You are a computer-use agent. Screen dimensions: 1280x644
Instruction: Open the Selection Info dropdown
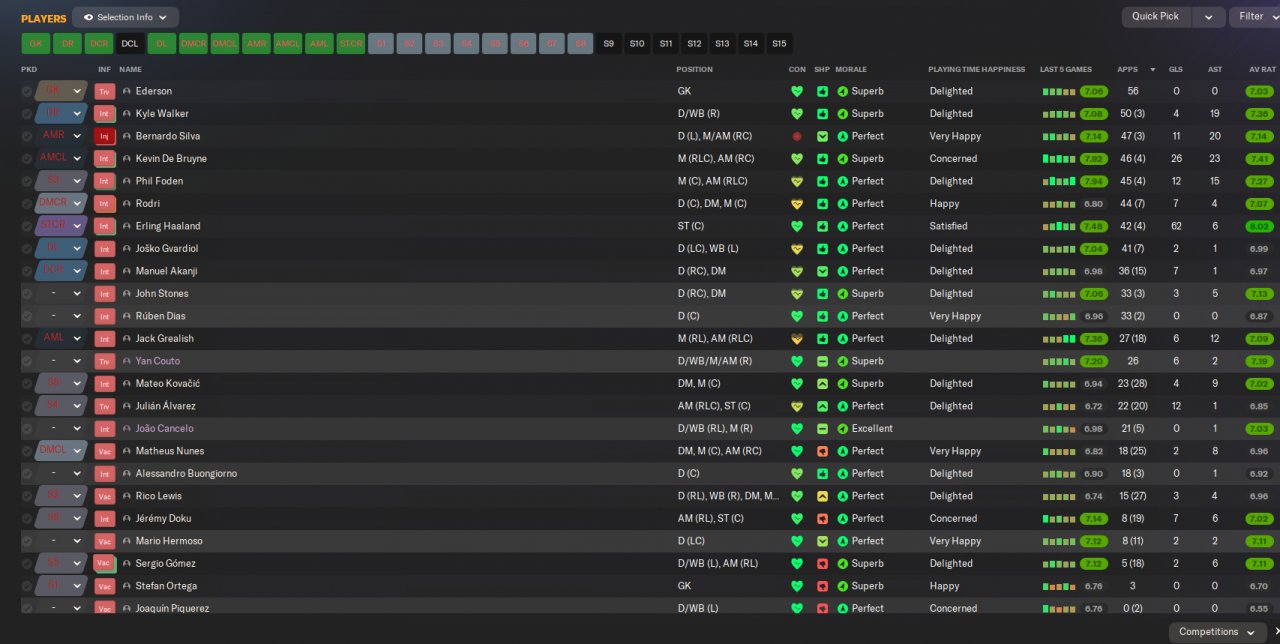(x=125, y=17)
